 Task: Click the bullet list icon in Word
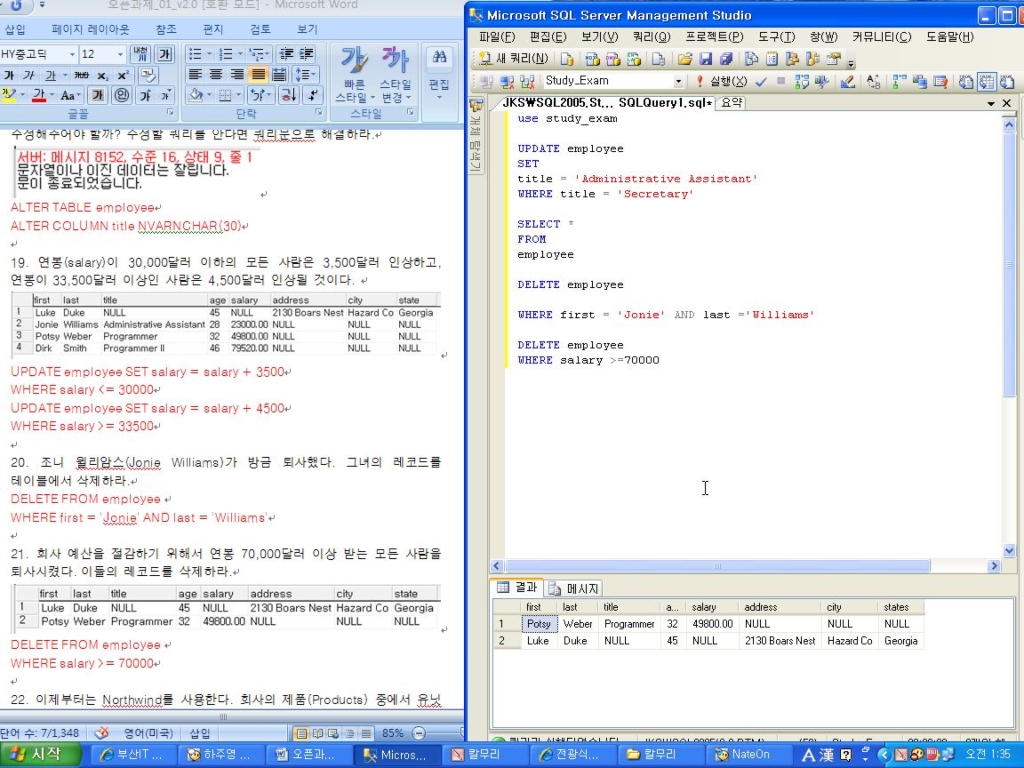tap(195, 54)
